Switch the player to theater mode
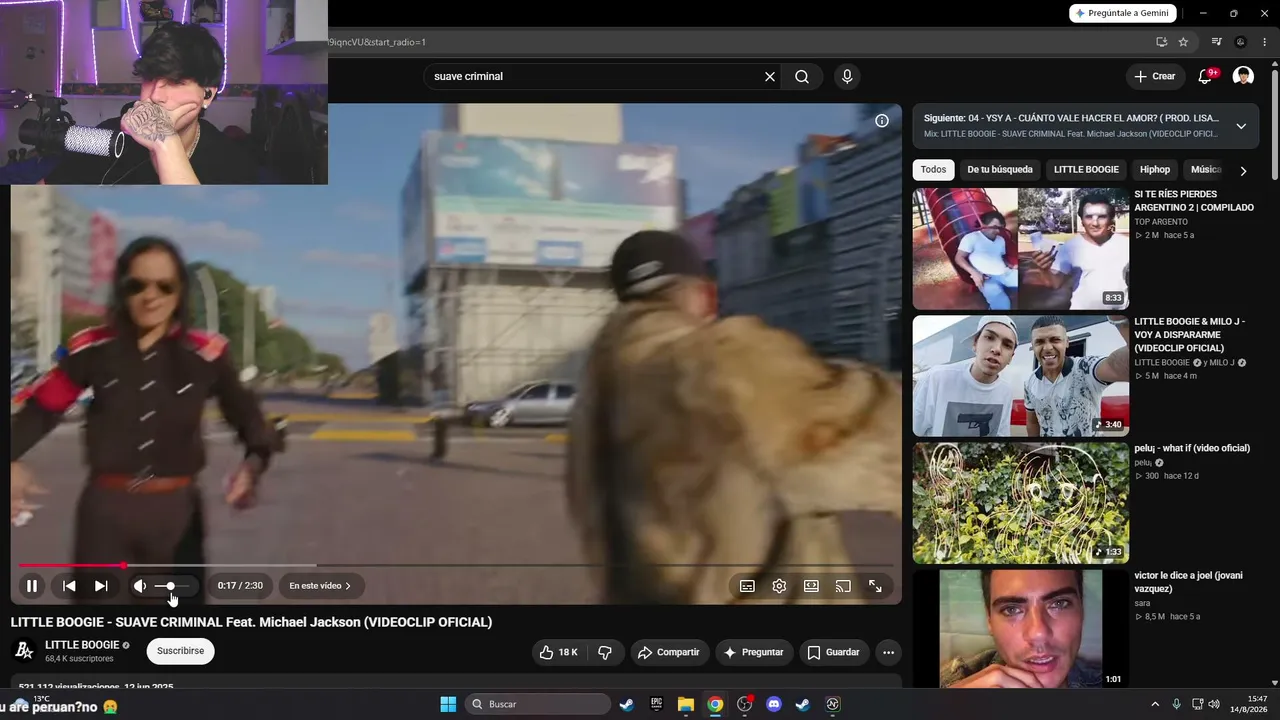The width and height of the screenshot is (1280, 720). (811, 586)
